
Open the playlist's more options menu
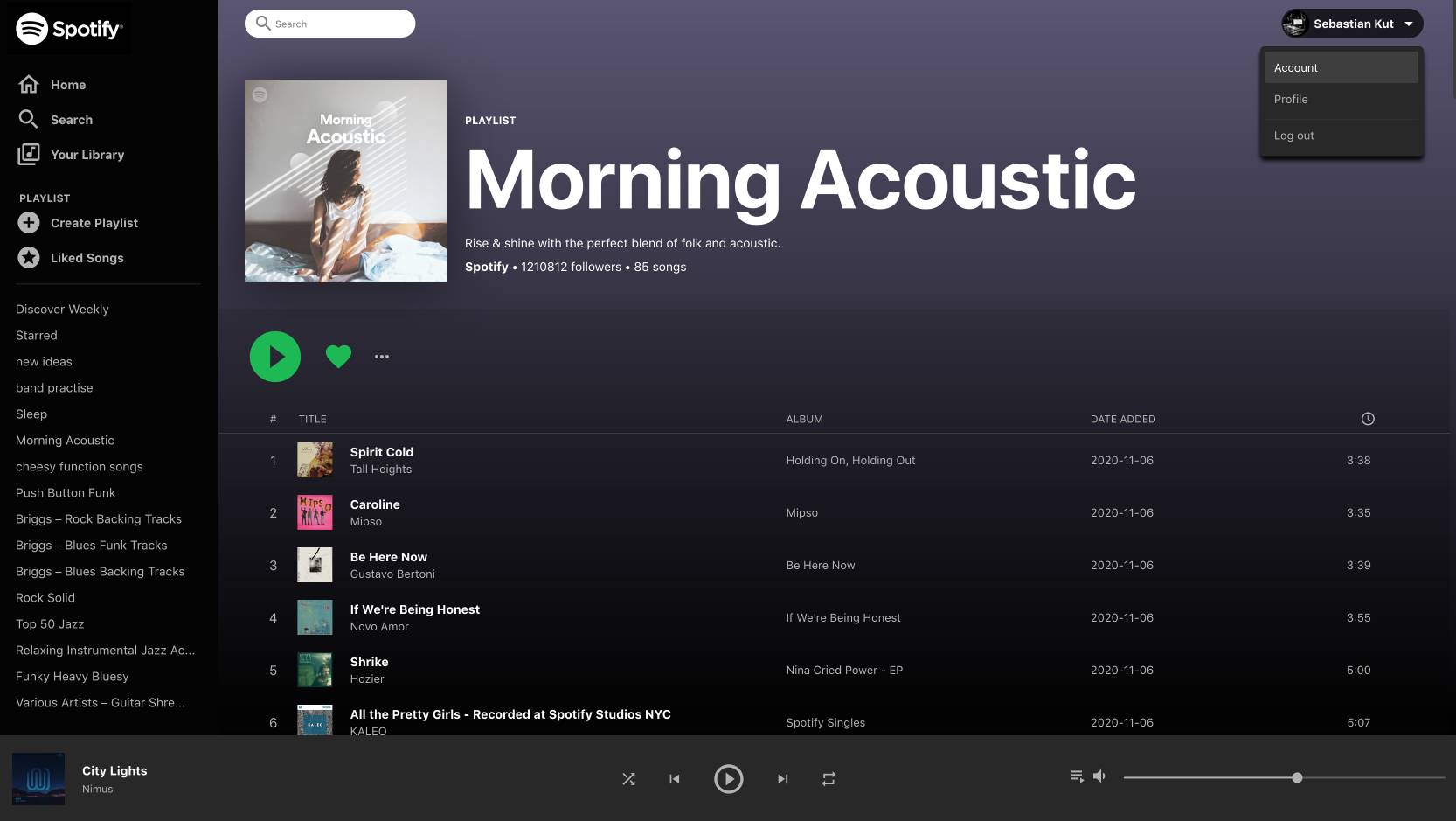pyautogui.click(x=382, y=356)
